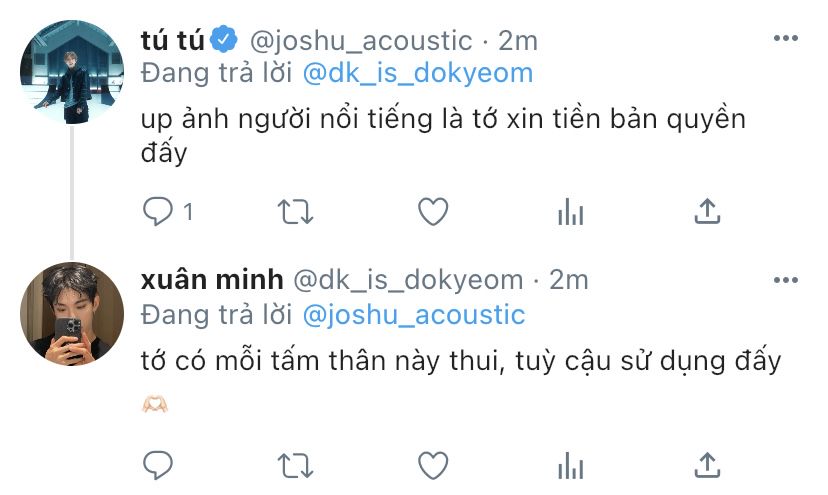Retweet xuân minh's tweet
The image size is (828, 495).
tap(296, 466)
